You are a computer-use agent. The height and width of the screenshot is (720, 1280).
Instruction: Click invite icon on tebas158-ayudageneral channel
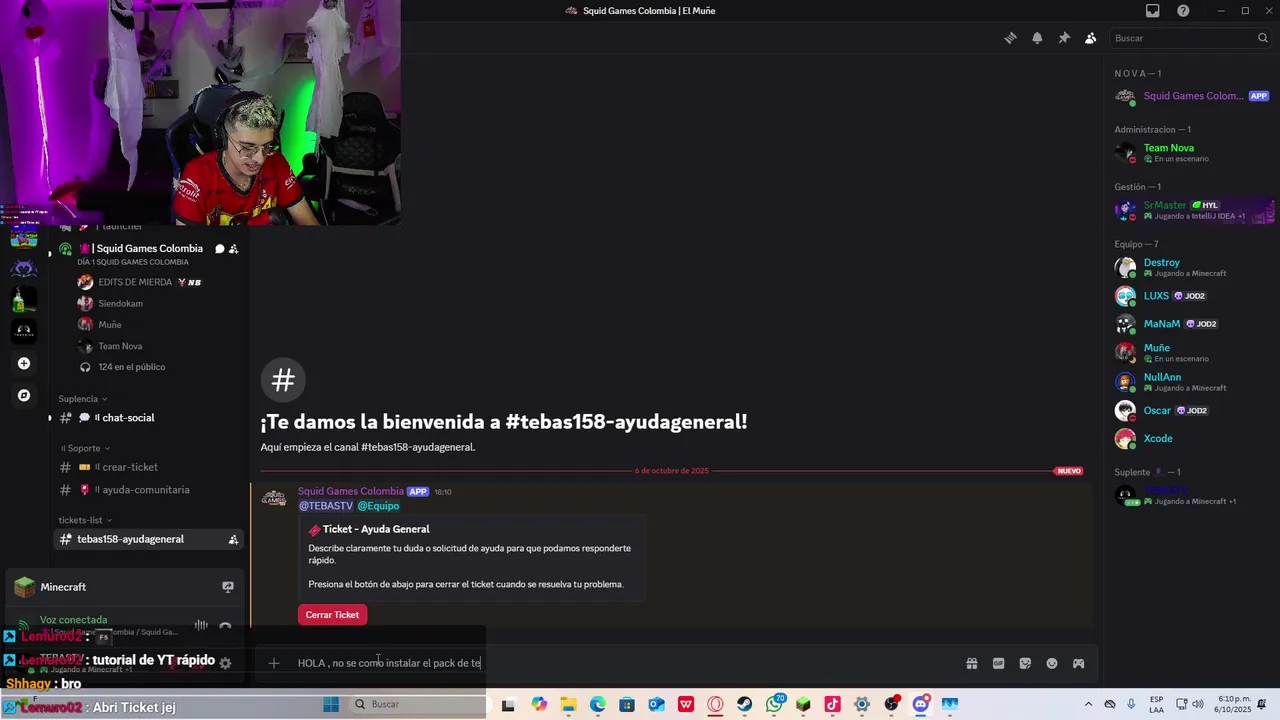[233, 539]
